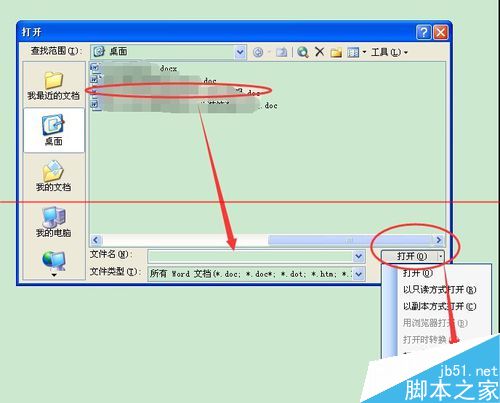Close the 打开 dialog

(441, 32)
